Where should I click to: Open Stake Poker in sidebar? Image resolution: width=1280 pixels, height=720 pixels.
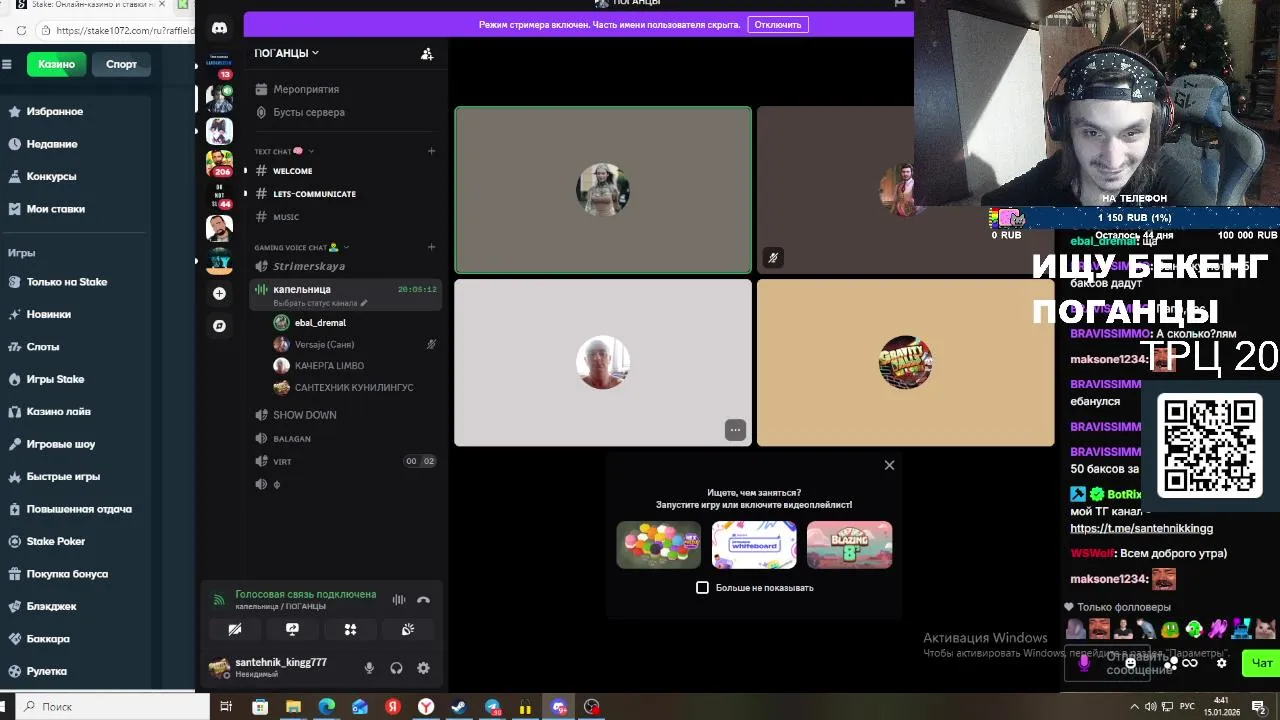56,541
